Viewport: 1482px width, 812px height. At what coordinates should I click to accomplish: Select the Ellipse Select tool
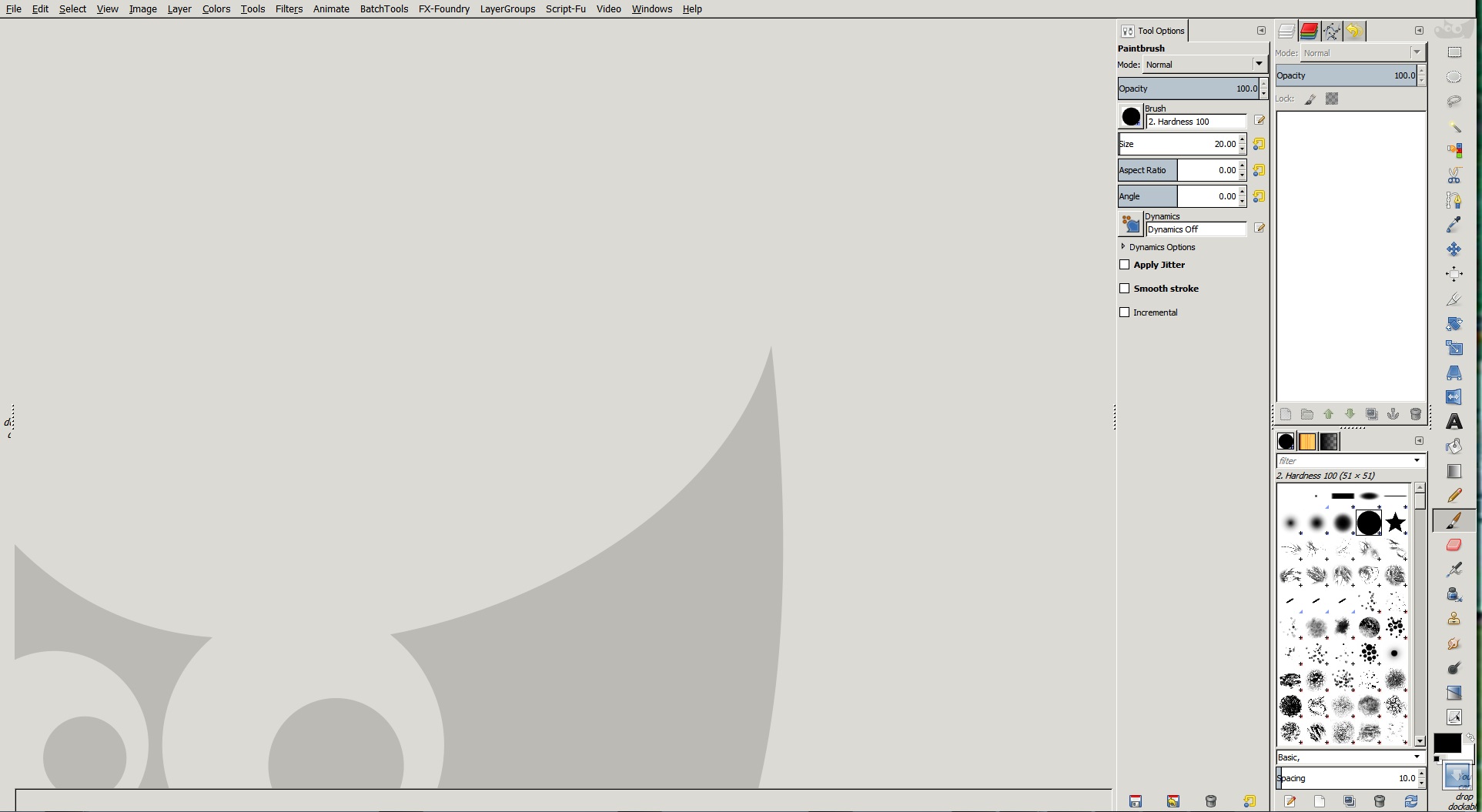coord(1454,77)
